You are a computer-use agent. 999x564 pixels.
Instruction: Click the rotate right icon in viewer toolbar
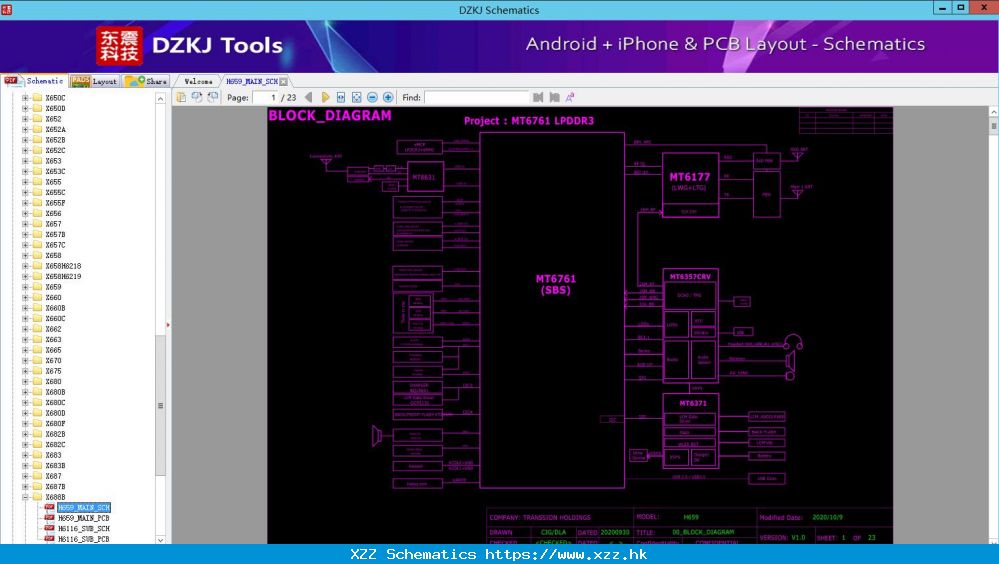(x=212, y=97)
